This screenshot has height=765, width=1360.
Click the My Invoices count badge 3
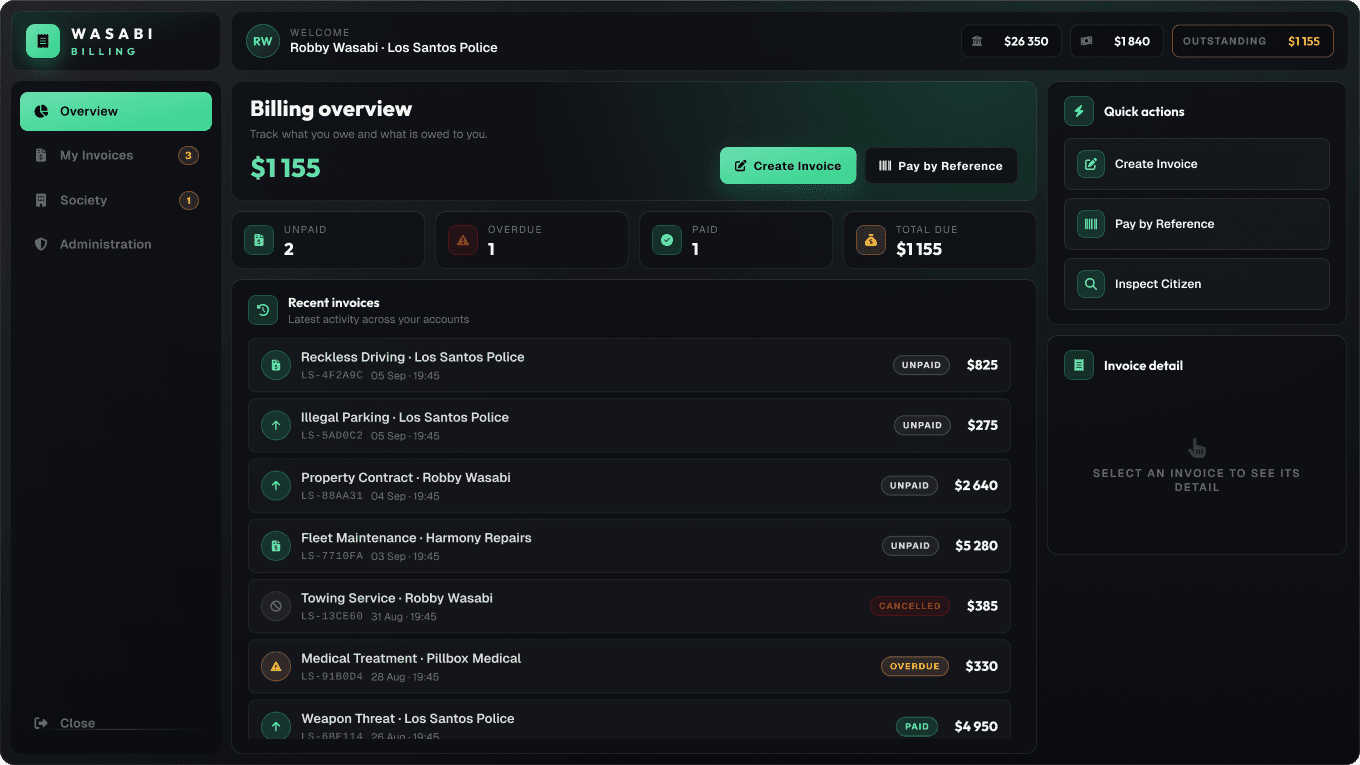click(188, 155)
